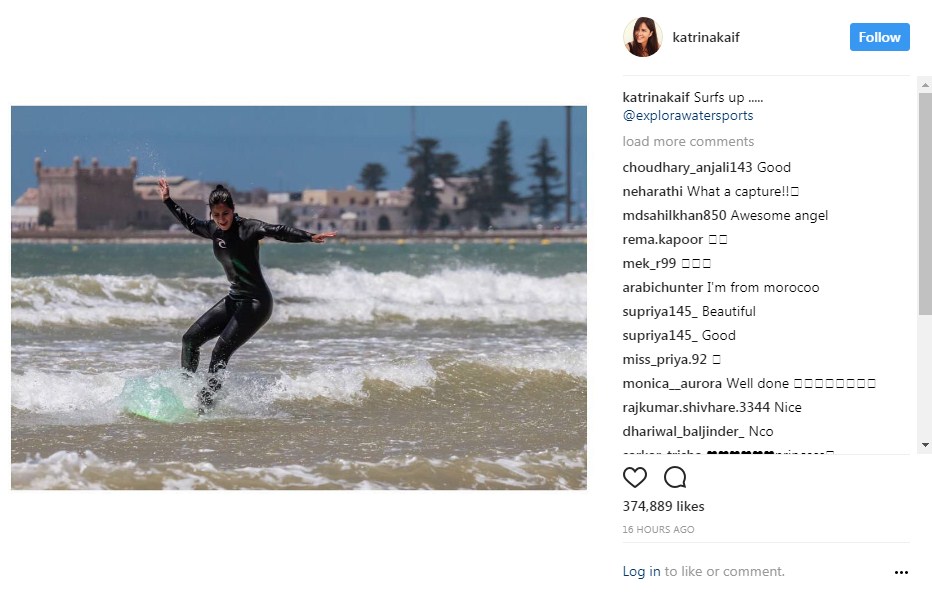Open the @explorawatersports mention link
The width and height of the screenshot is (932, 597).
tap(688, 115)
